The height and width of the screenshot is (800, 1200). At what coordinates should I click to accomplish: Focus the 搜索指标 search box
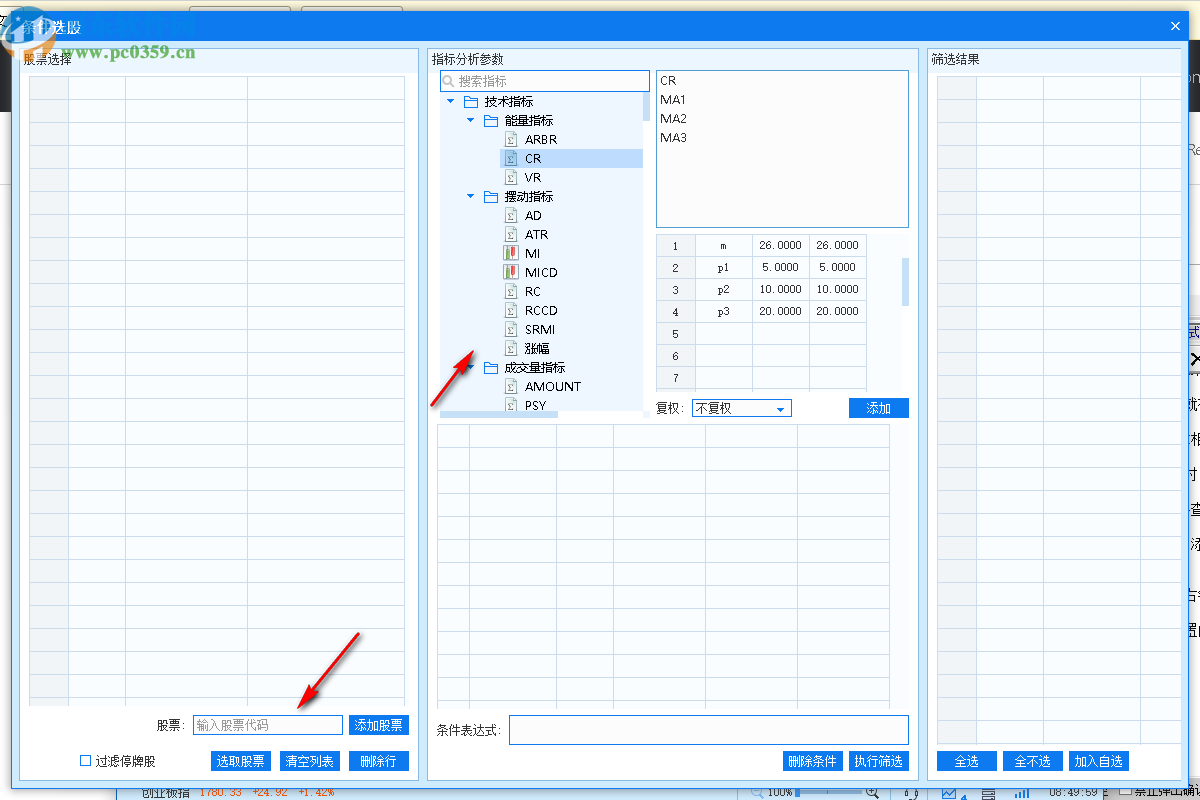click(x=545, y=81)
